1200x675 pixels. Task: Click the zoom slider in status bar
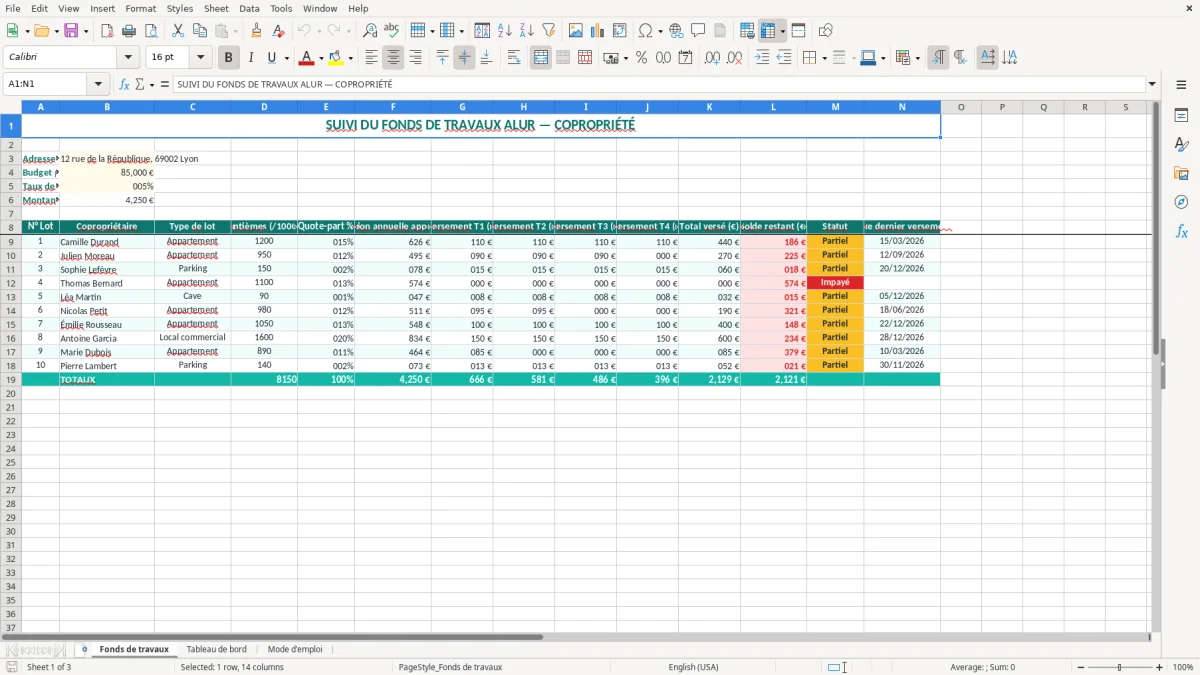1120,667
